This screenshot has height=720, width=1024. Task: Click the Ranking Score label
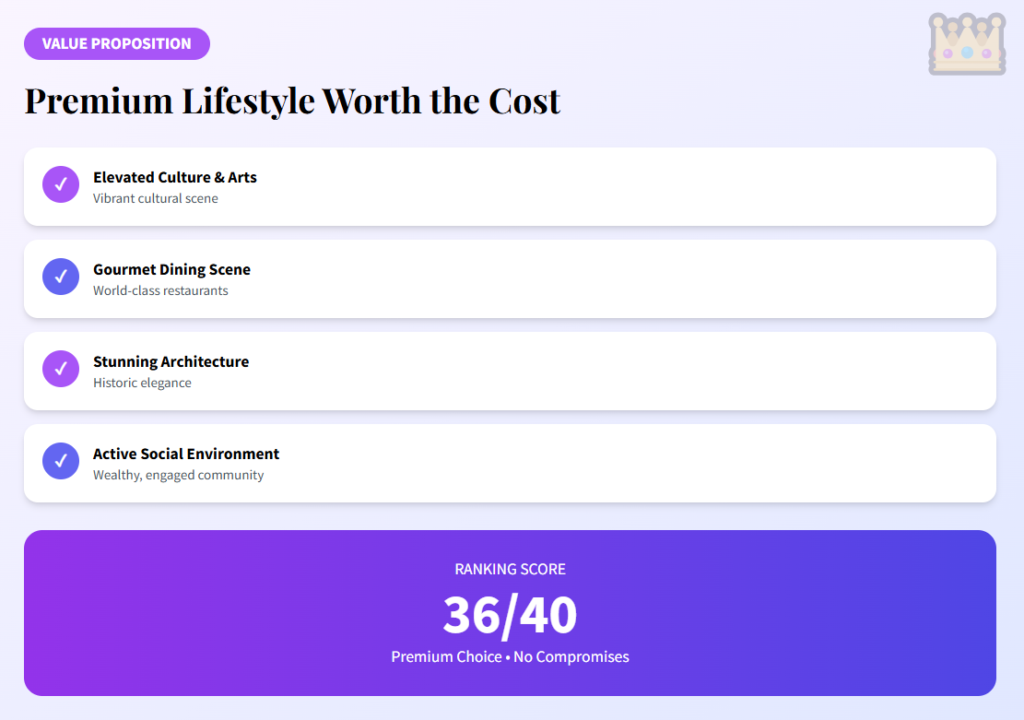point(510,569)
